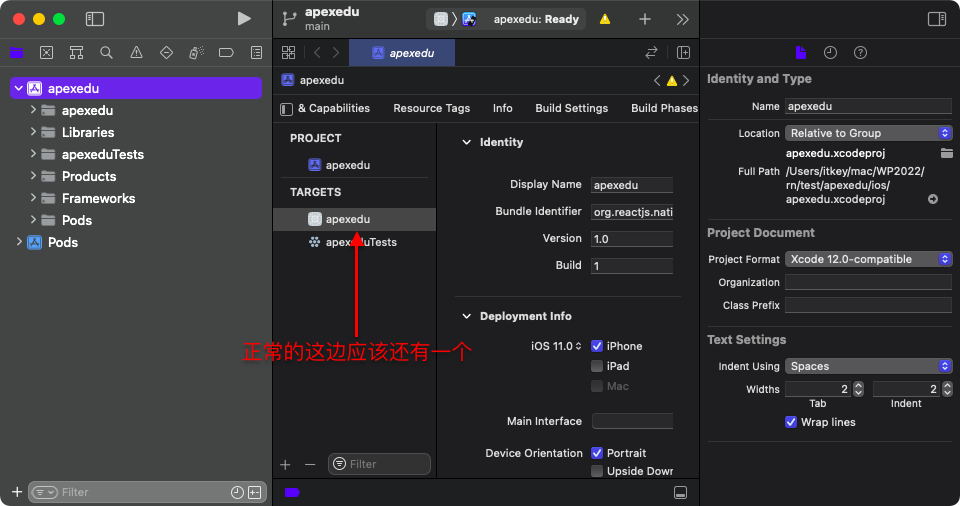This screenshot has width=960, height=506.
Task: Toggle the debug area at bottom right
Action: [x=680, y=493]
